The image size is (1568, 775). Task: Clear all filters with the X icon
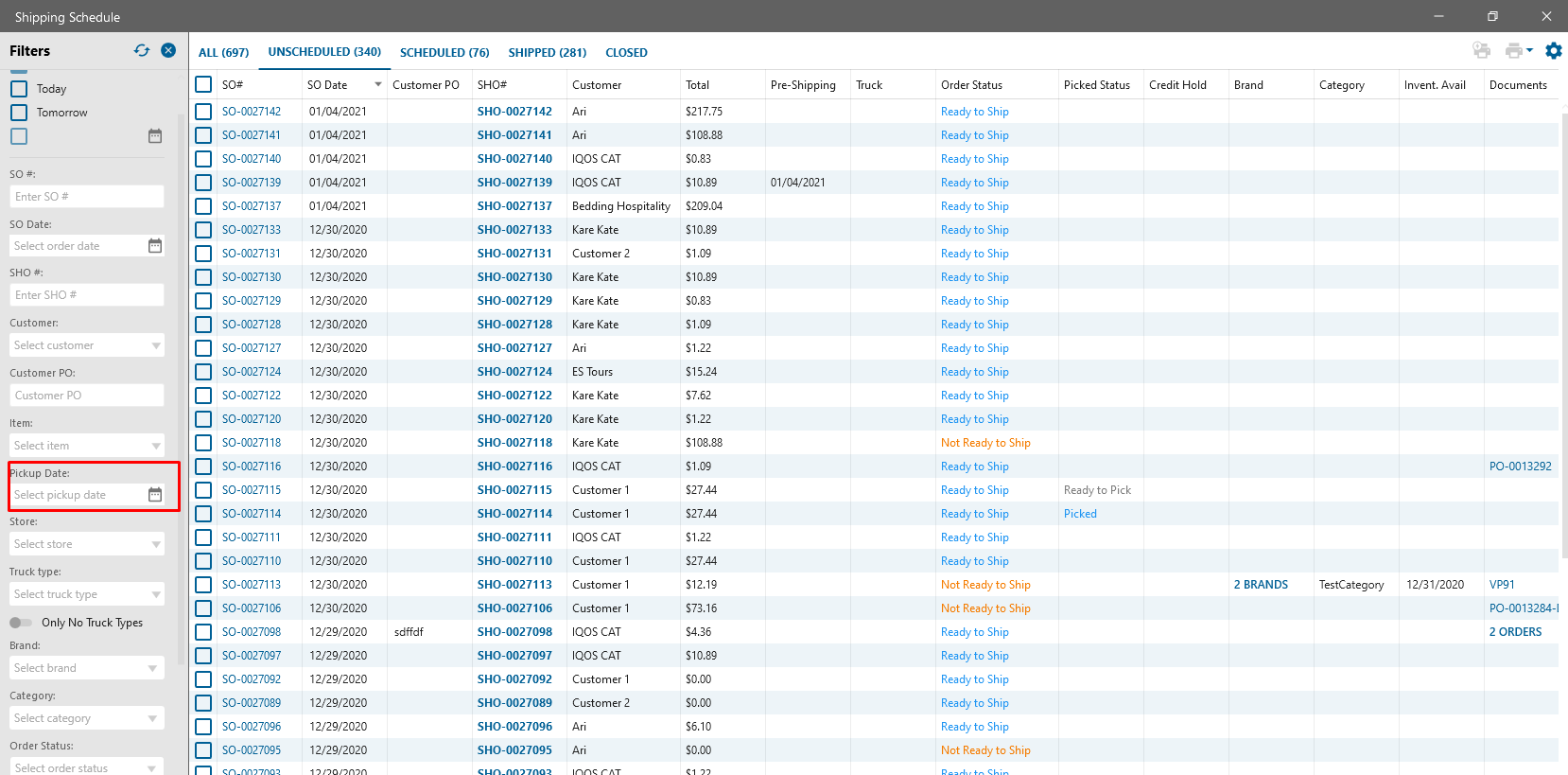pyautogui.click(x=168, y=51)
